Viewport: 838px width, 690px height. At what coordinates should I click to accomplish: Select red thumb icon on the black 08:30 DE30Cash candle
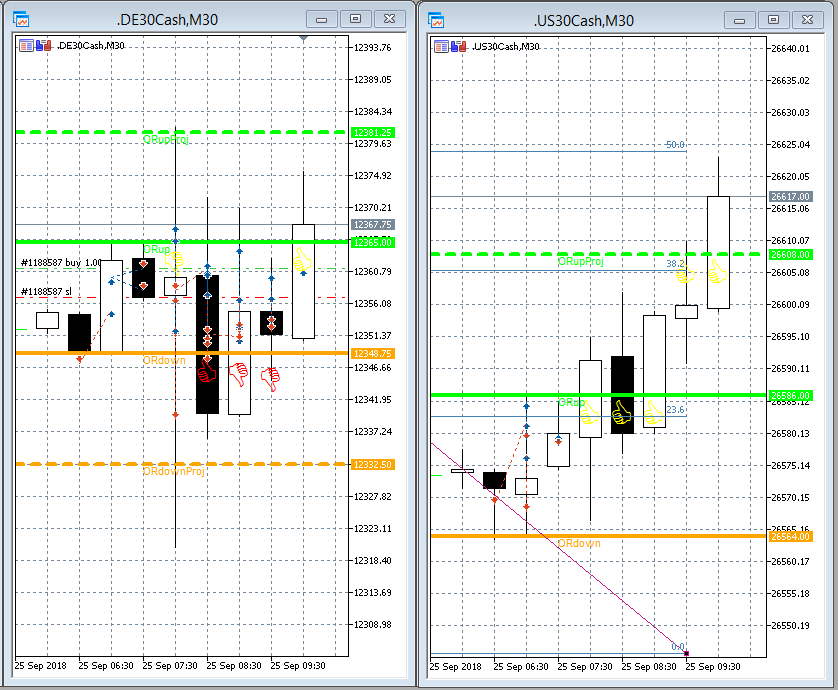(x=207, y=370)
